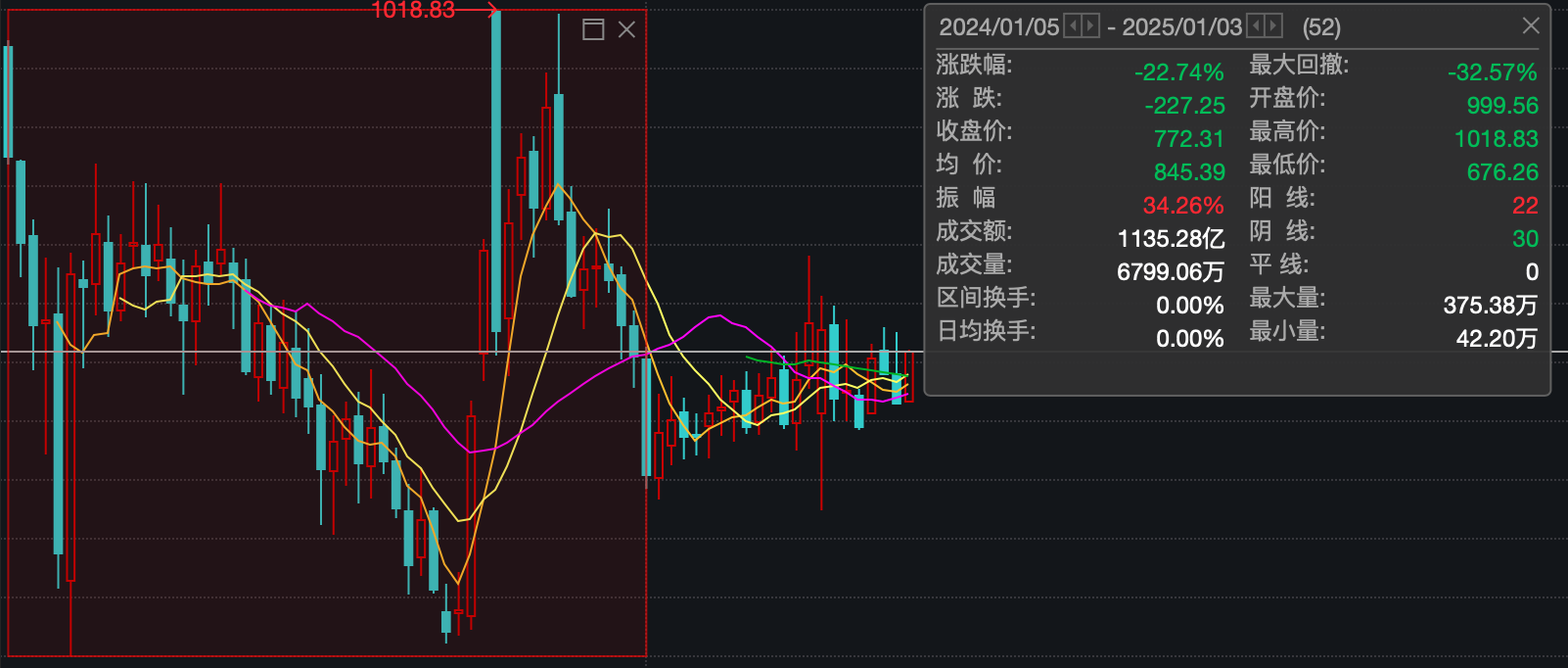1568x668 pixels.
Task: Click the 平线 label
Action: [x=1278, y=264]
